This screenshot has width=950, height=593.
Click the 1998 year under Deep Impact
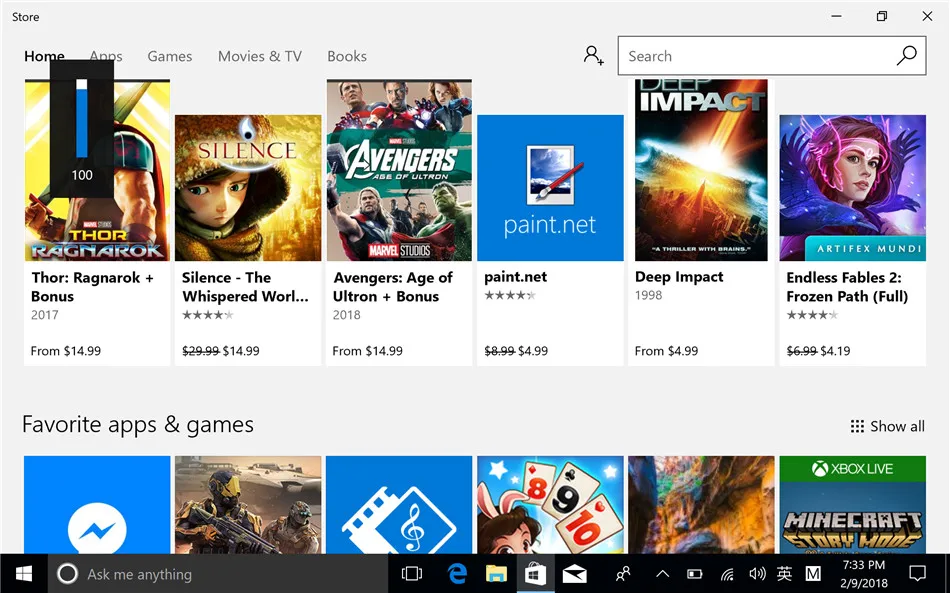point(648,296)
